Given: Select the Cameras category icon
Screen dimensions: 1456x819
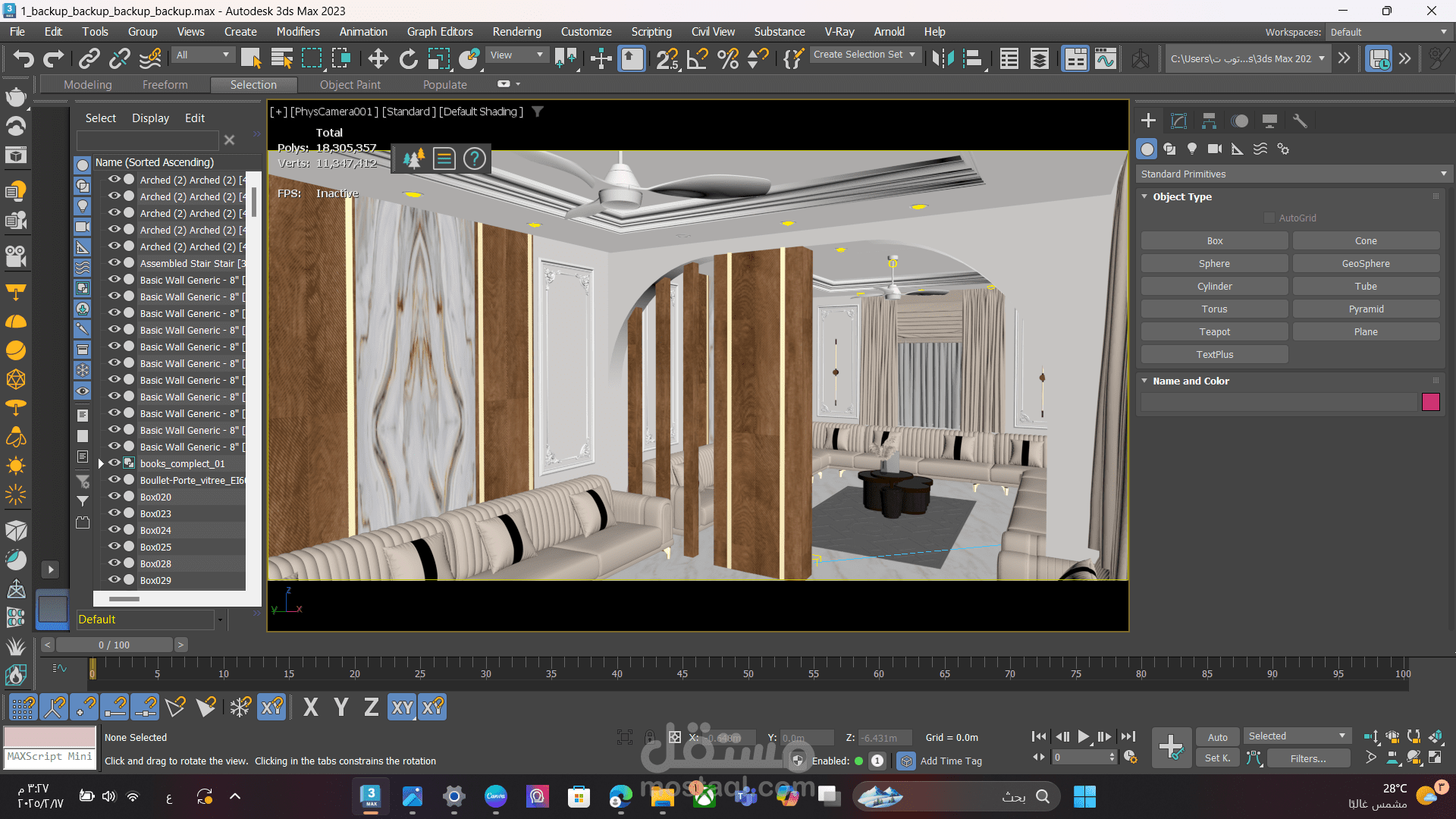Looking at the screenshot, I should pyautogui.click(x=1215, y=149).
